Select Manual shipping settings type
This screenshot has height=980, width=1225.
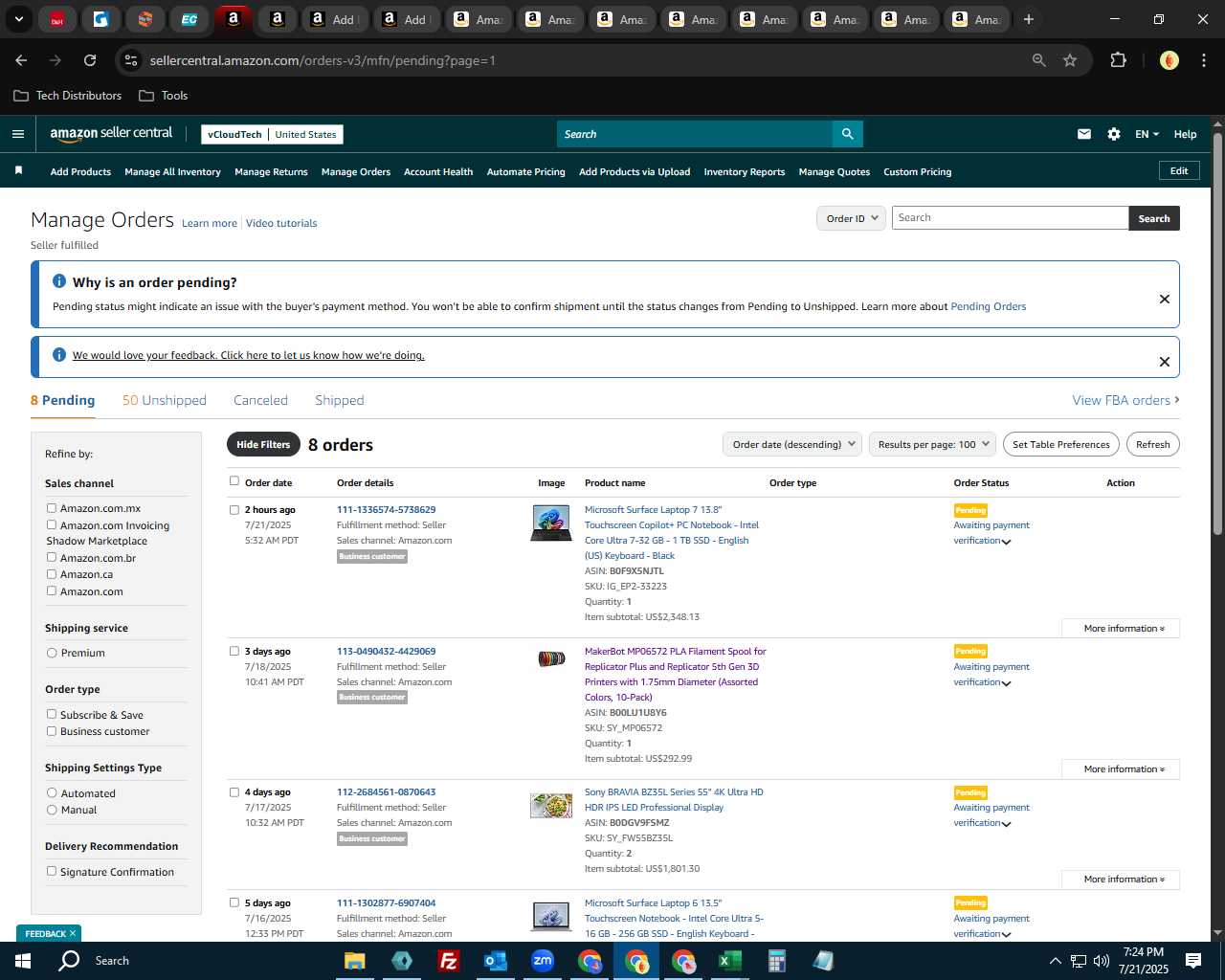52,810
